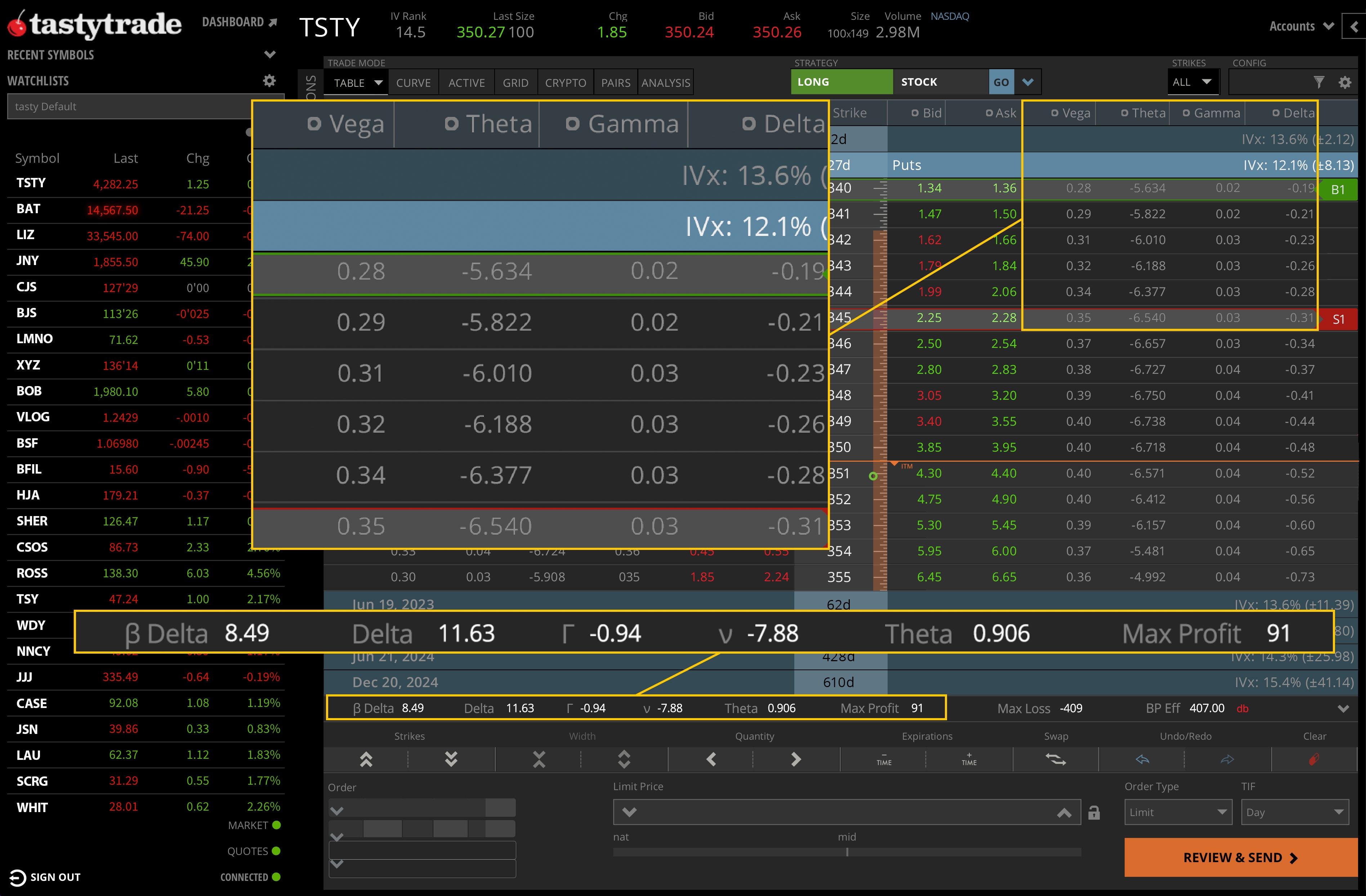Undo the last order action
Screen dimensions: 1366x896
point(1142,760)
